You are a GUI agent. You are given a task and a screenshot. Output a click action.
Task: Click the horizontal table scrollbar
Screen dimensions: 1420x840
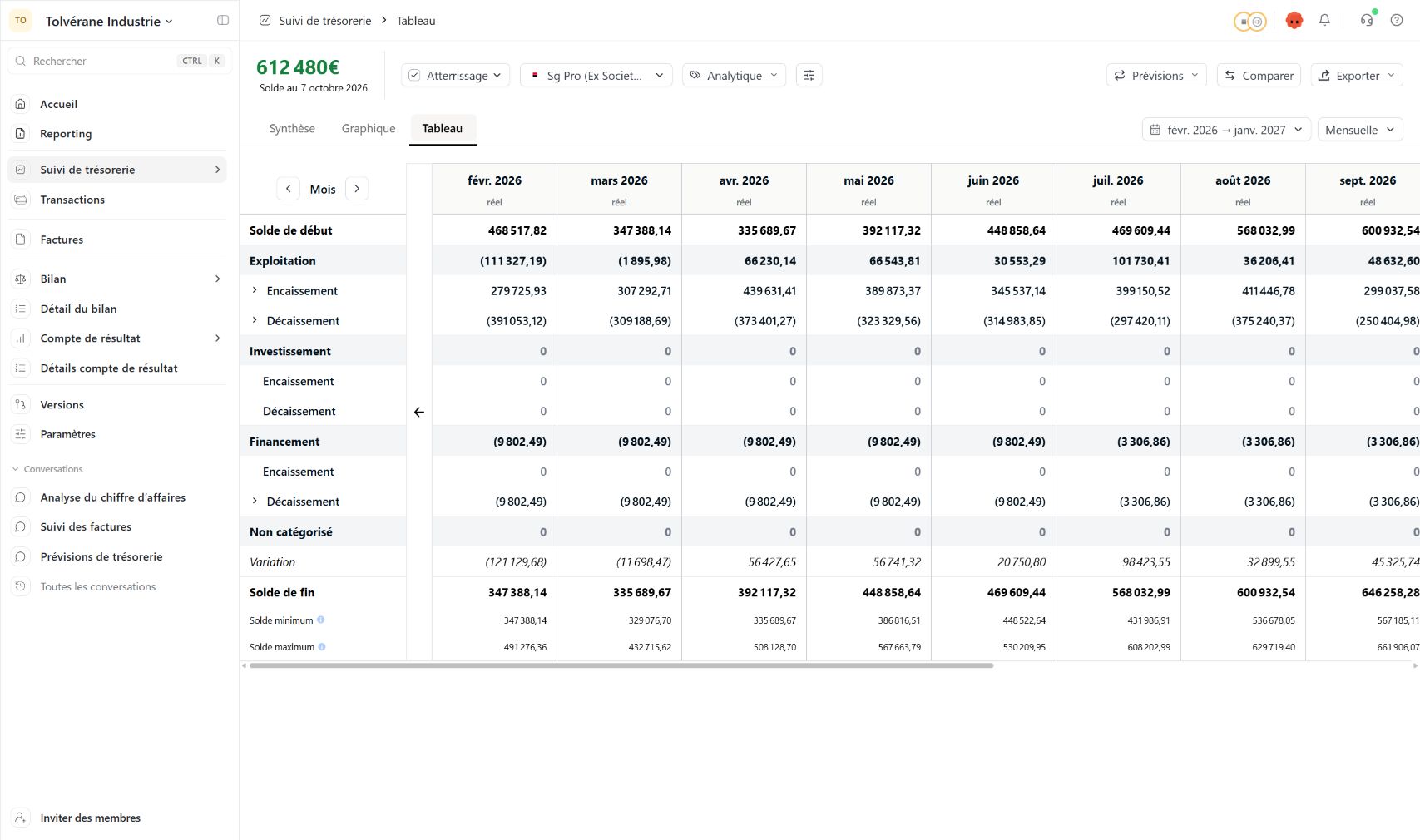click(621, 665)
